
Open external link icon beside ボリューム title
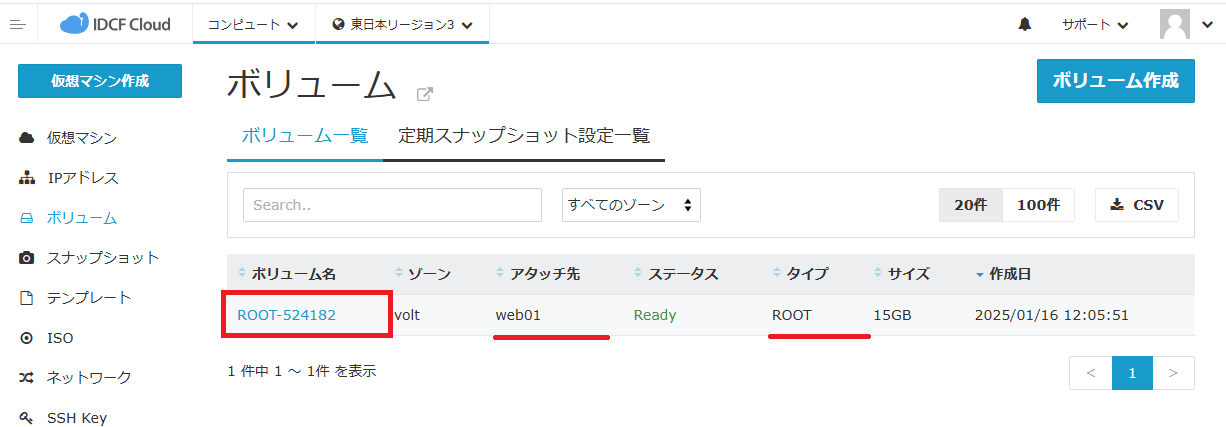425,94
